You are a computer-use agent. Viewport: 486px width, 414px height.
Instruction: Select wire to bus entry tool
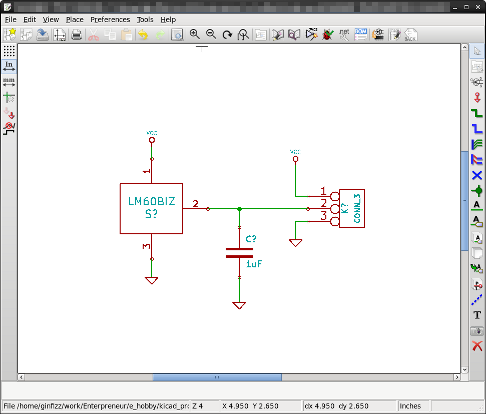[477, 144]
